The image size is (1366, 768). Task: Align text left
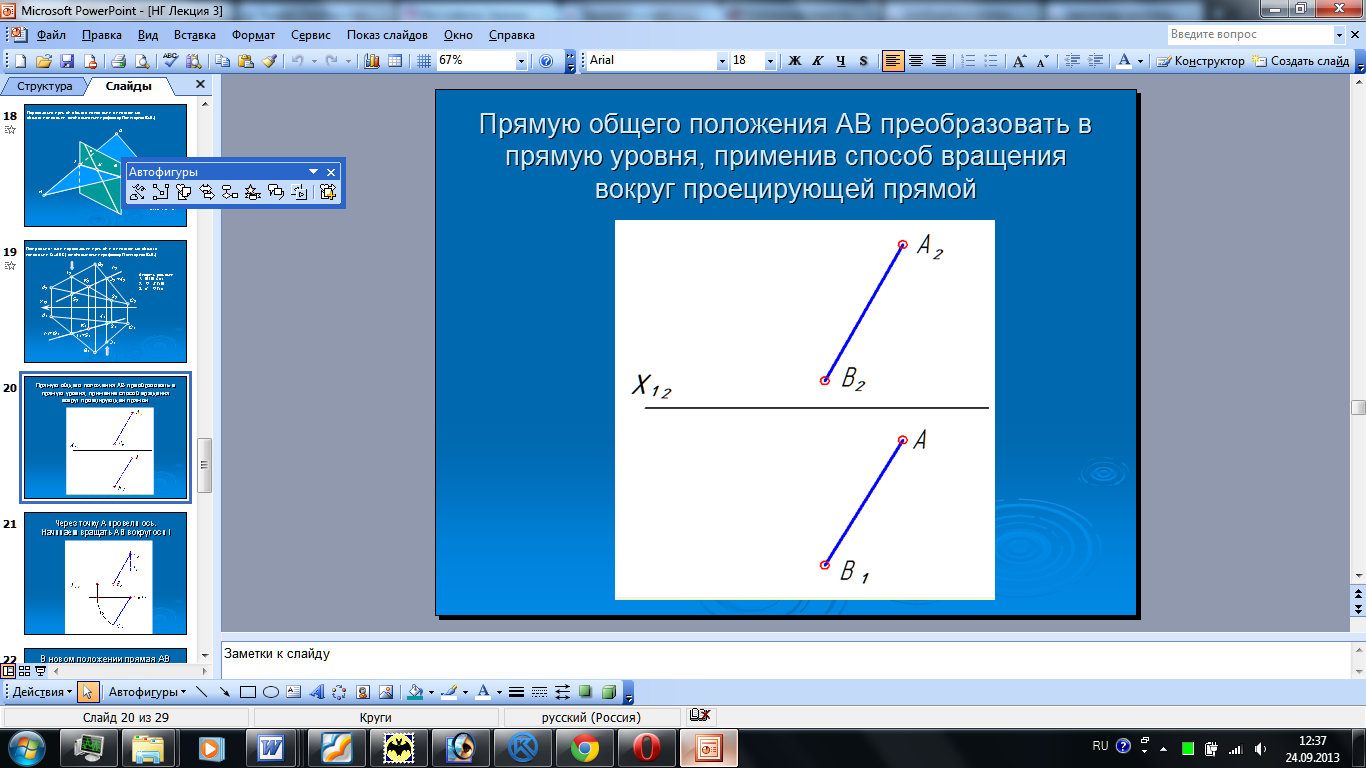[x=893, y=61]
